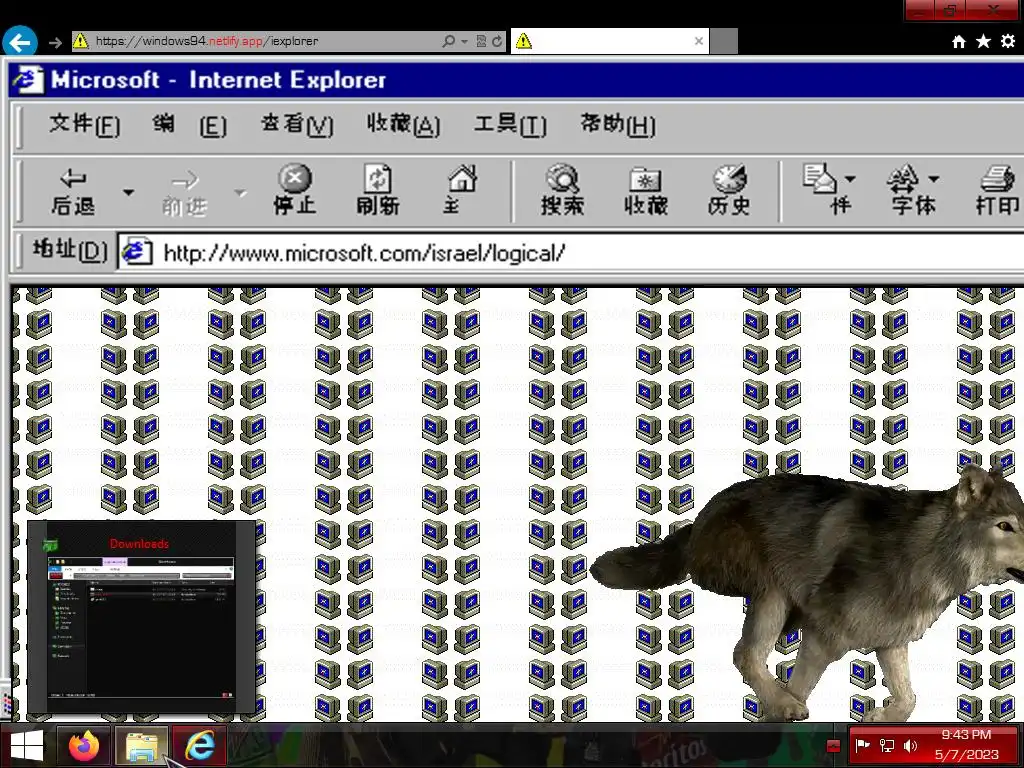
Task: Open File Explorer from the taskbar
Action: [142, 746]
